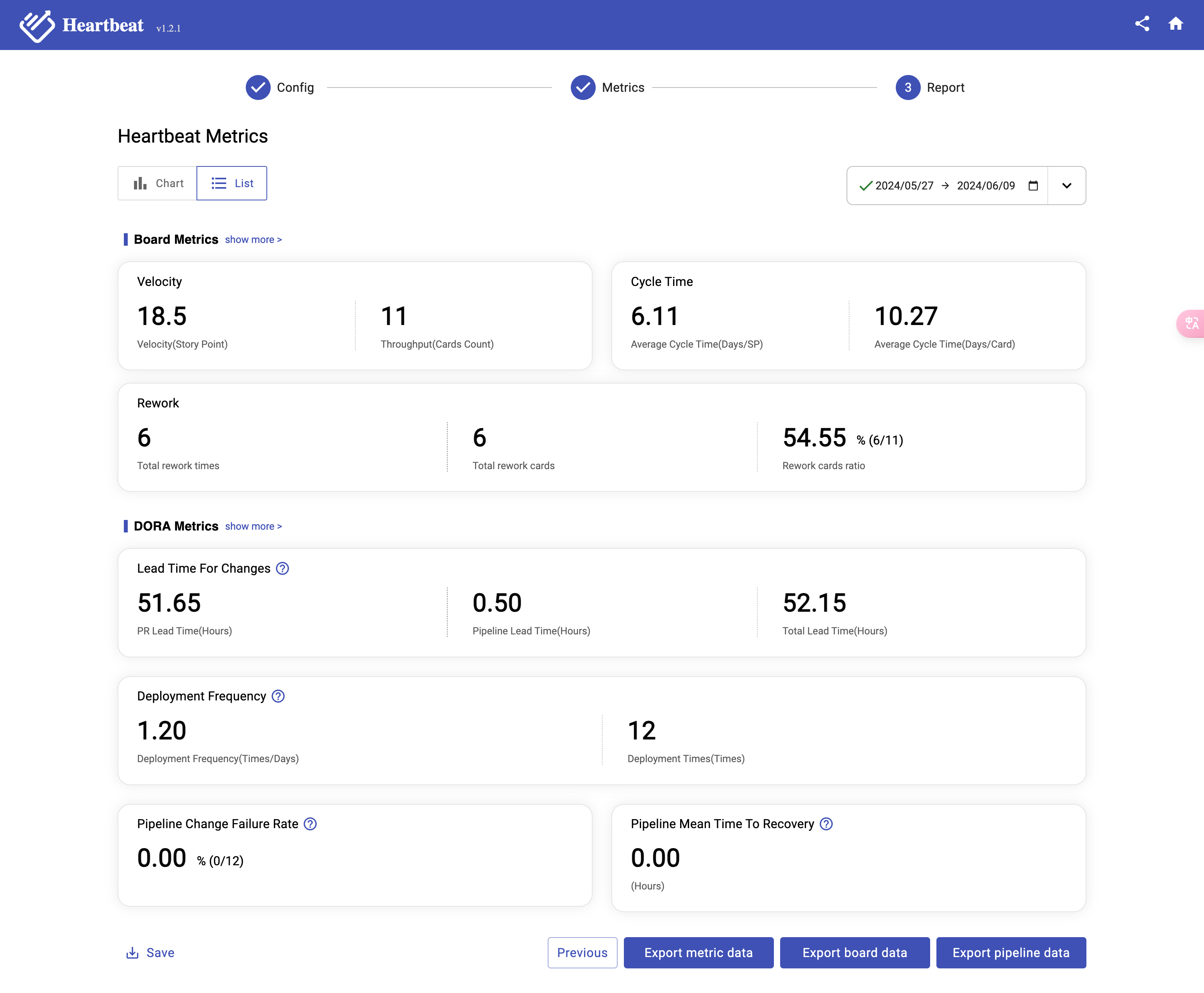The width and height of the screenshot is (1204, 993).
Task: Click the Previous button
Action: [582, 952]
